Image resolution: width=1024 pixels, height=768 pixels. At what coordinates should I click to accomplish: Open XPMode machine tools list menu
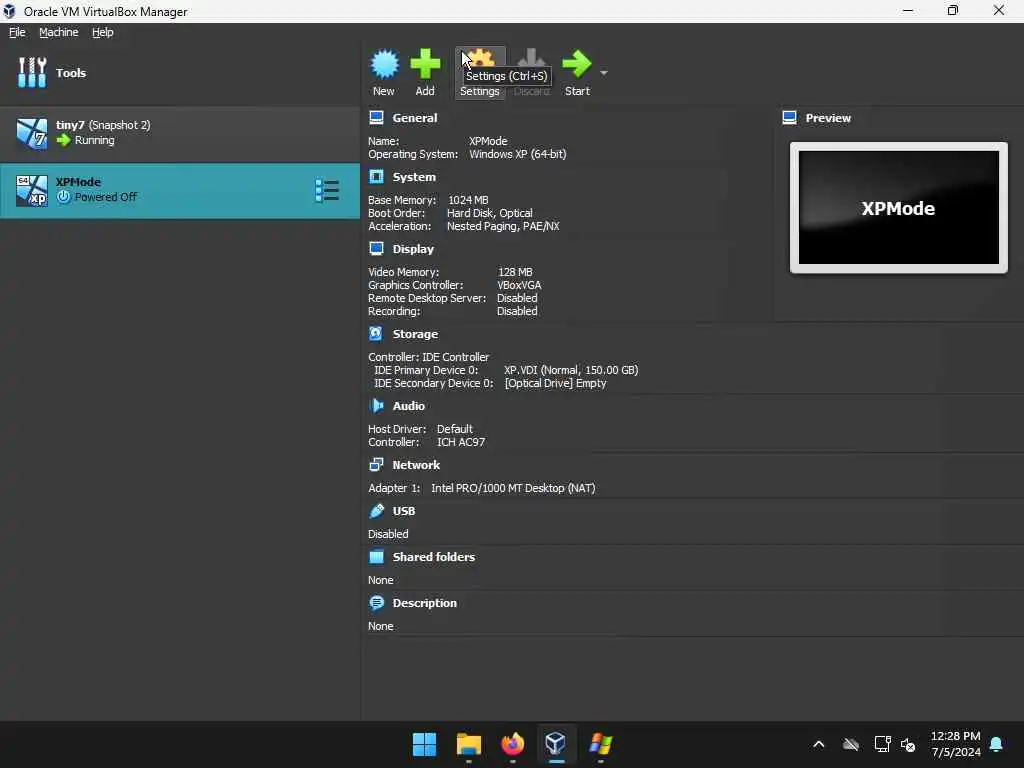pyautogui.click(x=327, y=191)
